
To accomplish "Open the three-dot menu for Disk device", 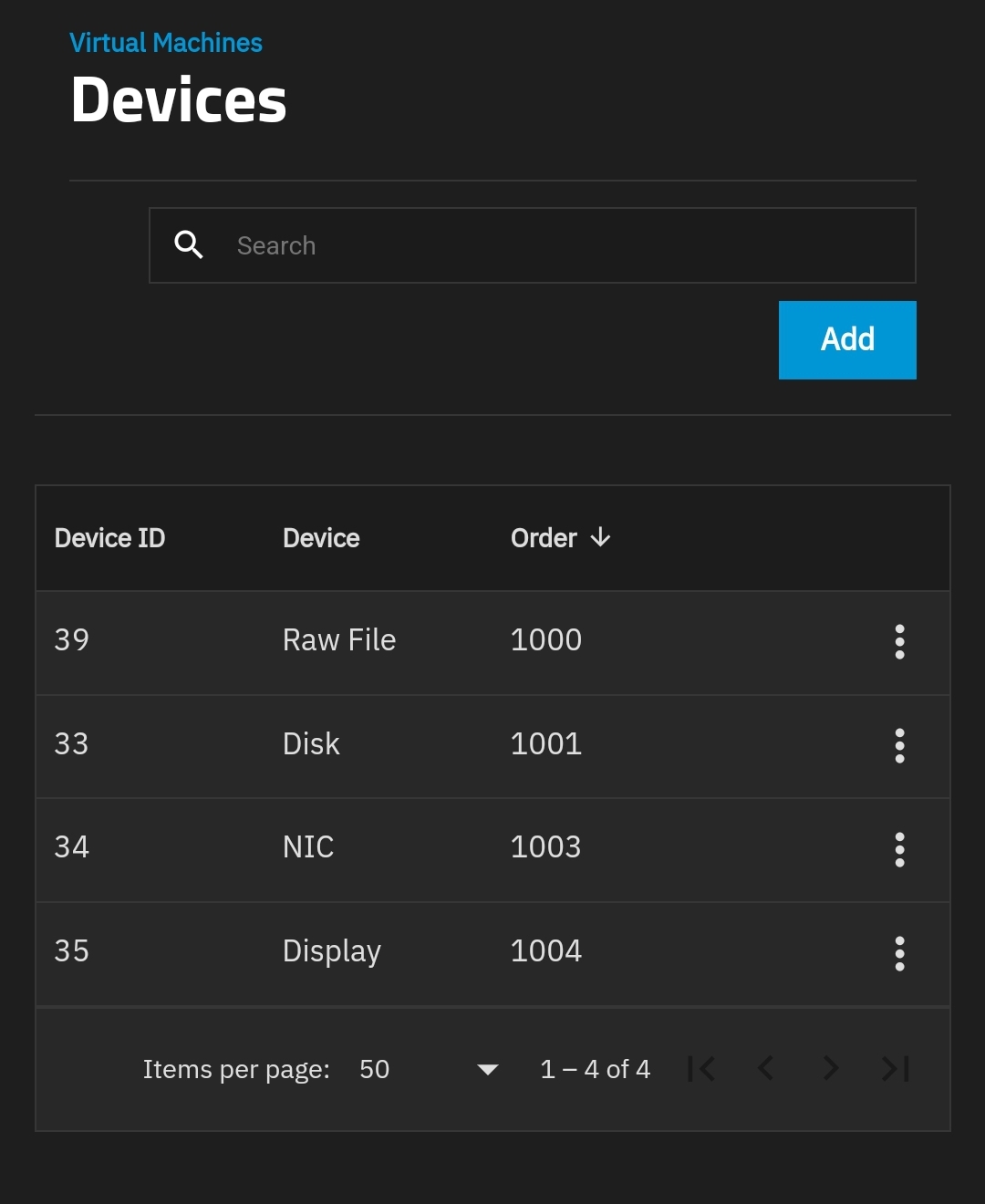I will click(x=899, y=745).
